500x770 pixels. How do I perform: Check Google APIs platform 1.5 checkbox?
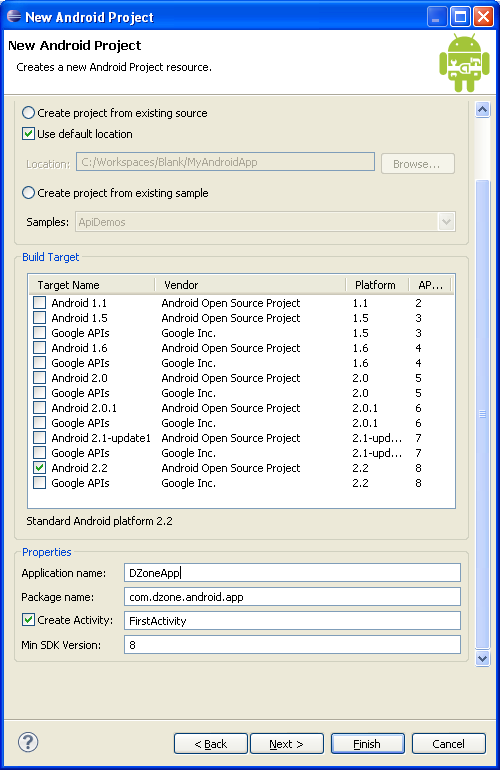(x=39, y=332)
